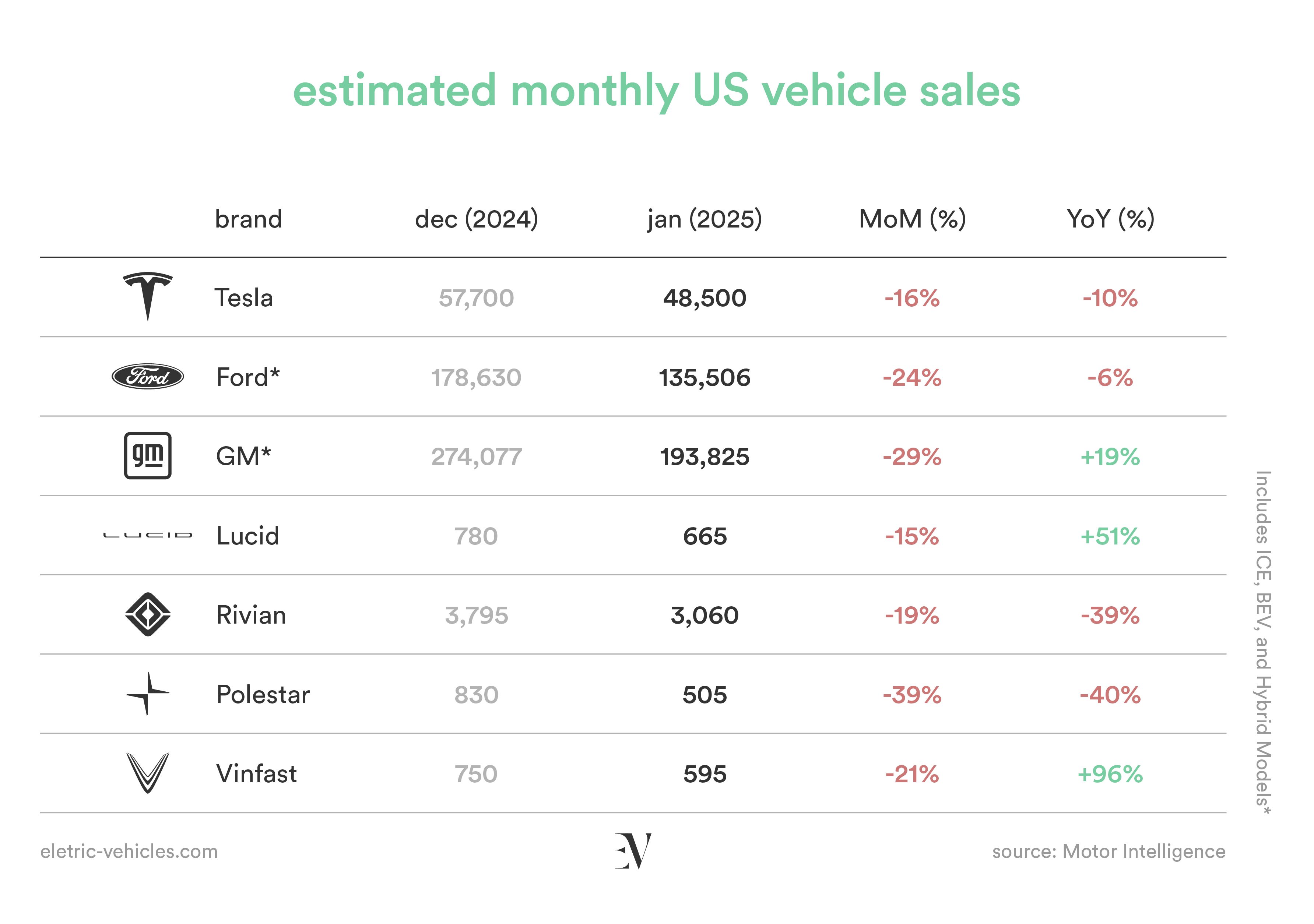Click Polestar's -39% MoM value
Viewport: 1314px width, 924px height.
tap(912, 695)
